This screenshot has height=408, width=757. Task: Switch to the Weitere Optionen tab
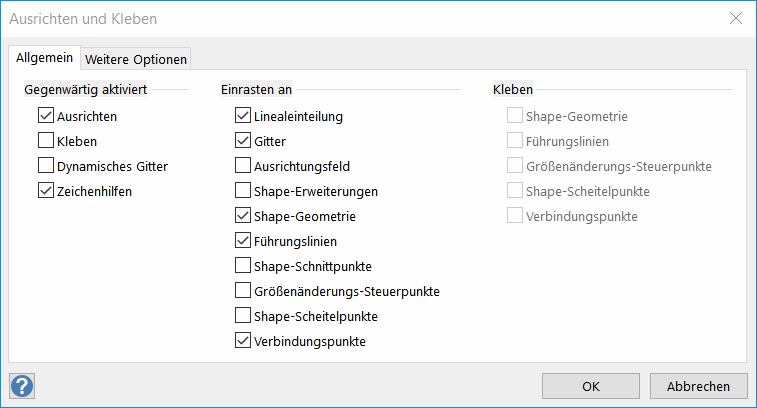pos(135,59)
